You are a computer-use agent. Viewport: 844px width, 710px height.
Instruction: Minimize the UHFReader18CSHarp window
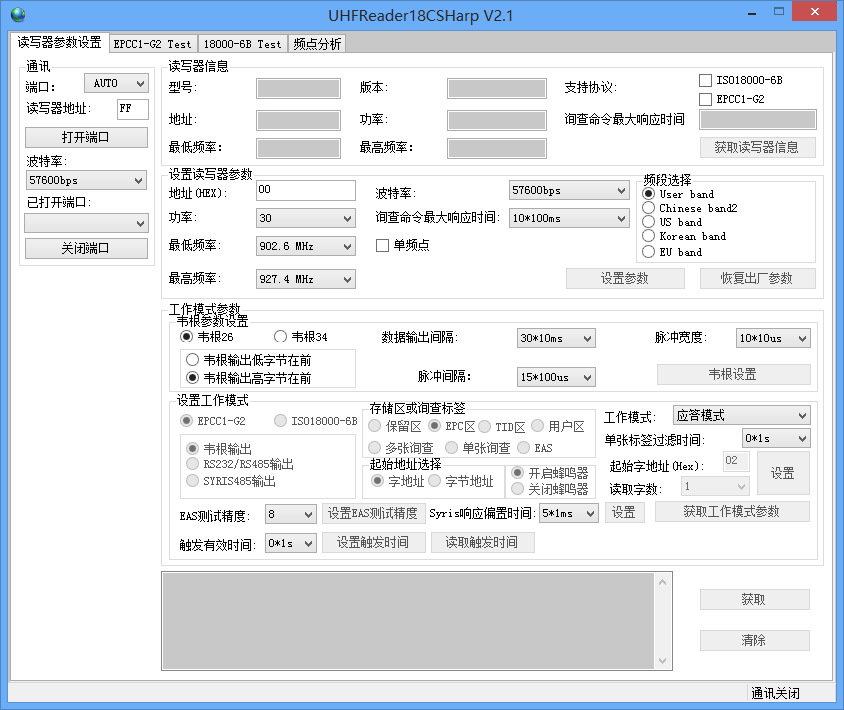pyautogui.click(x=752, y=13)
